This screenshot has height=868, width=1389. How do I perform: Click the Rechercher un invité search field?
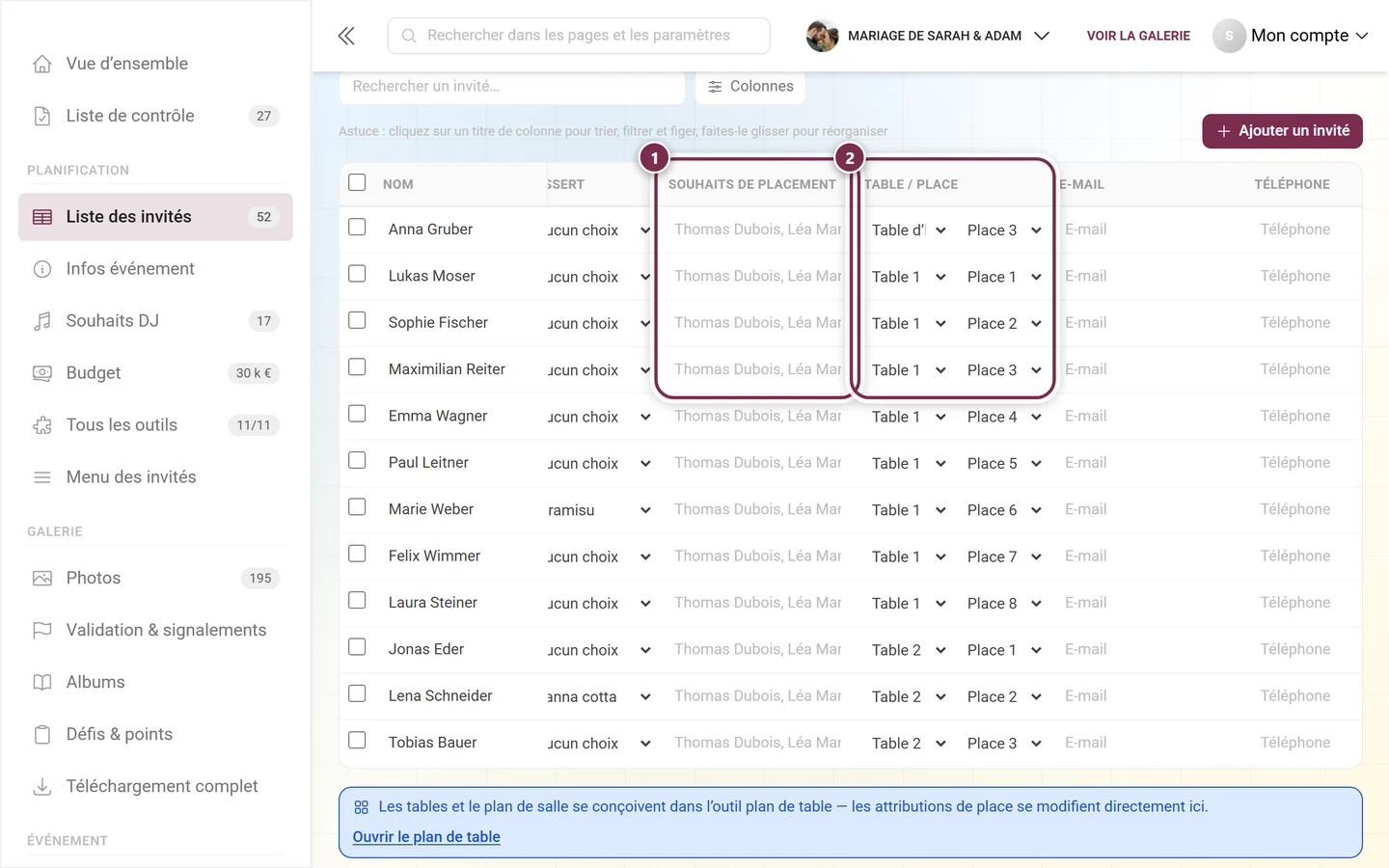pyautogui.click(x=512, y=87)
